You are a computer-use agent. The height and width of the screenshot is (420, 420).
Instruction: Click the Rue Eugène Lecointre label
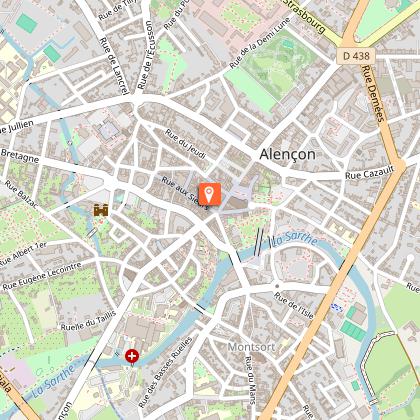coord(42,276)
